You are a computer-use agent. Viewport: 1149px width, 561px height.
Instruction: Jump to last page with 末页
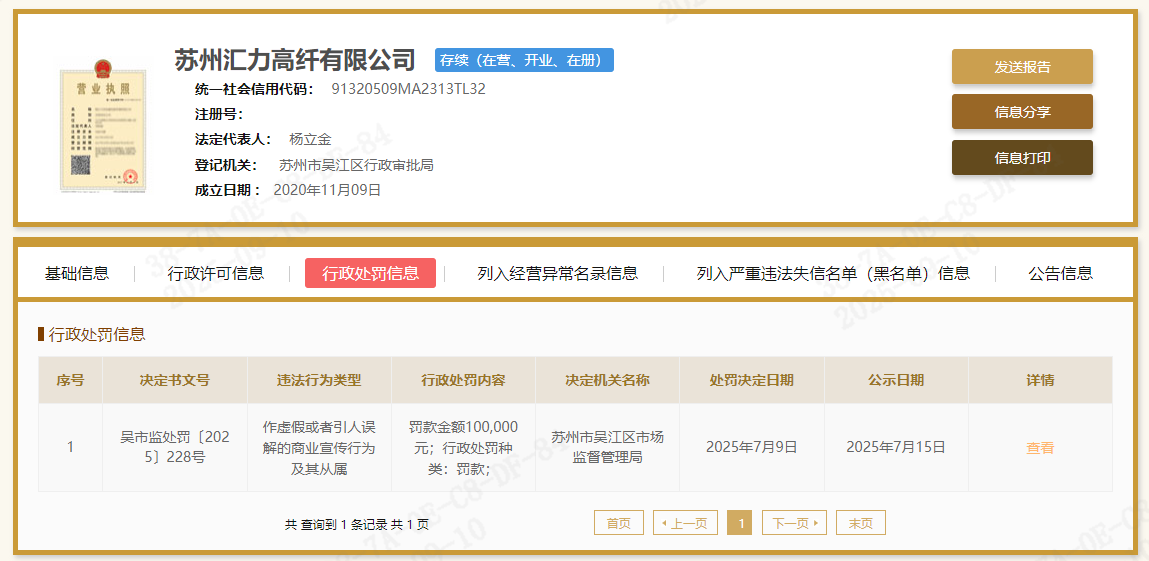(860, 523)
